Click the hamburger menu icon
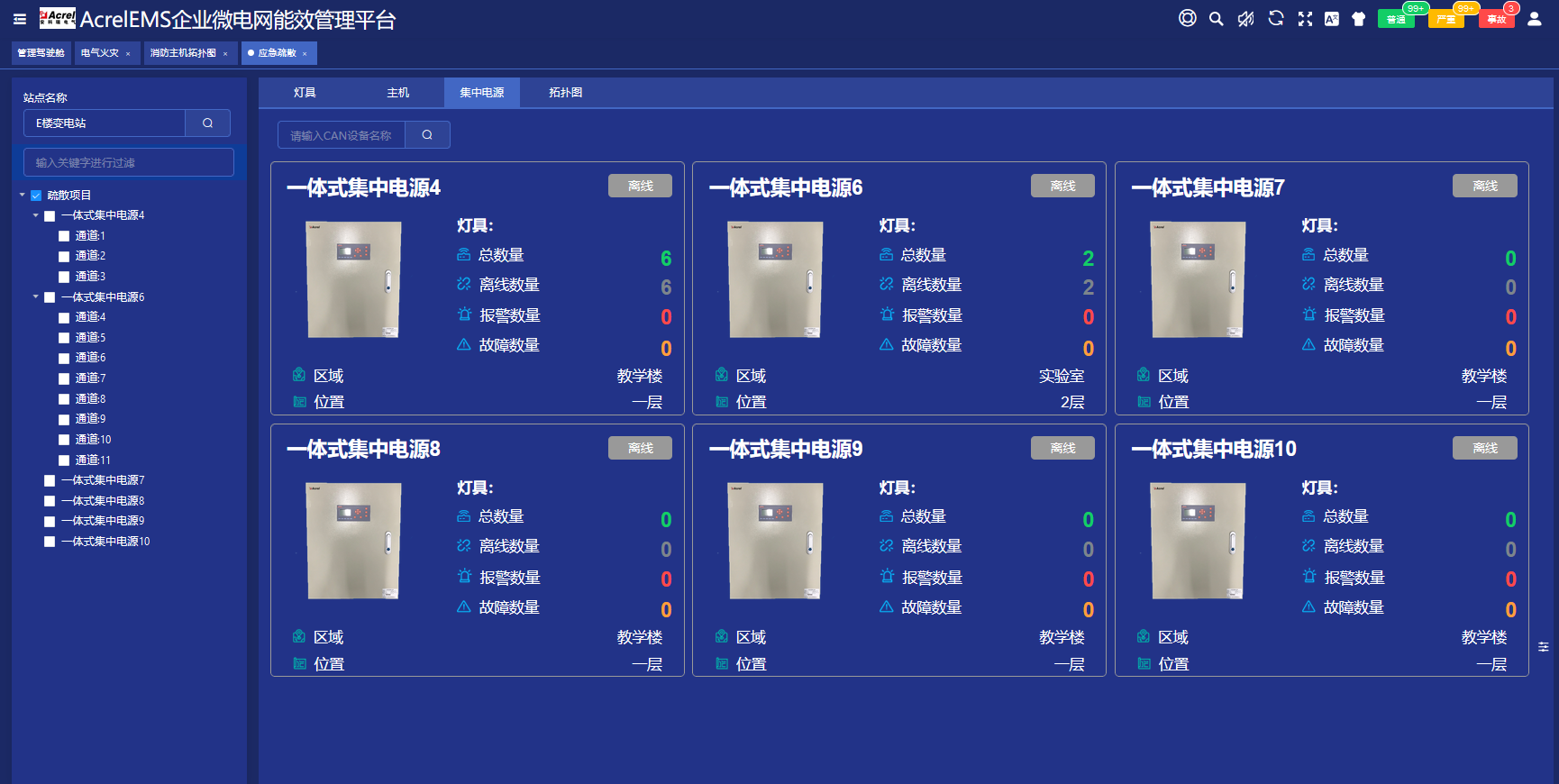 [x=20, y=19]
